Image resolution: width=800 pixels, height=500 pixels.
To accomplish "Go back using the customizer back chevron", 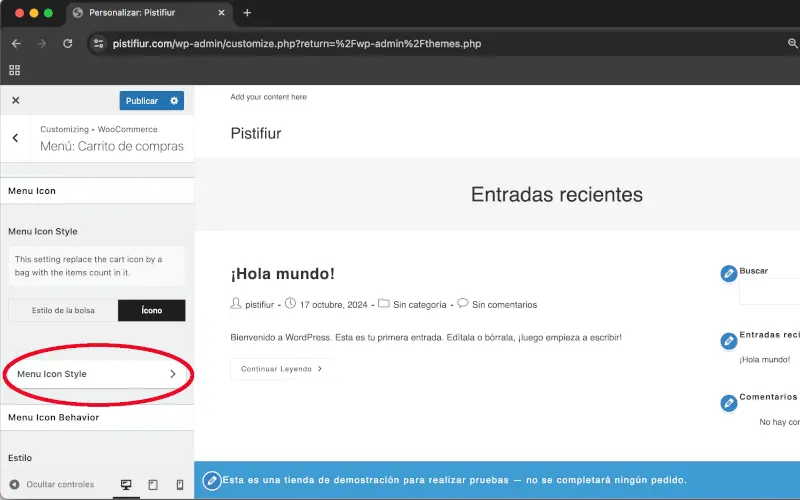I will [x=15, y=138].
